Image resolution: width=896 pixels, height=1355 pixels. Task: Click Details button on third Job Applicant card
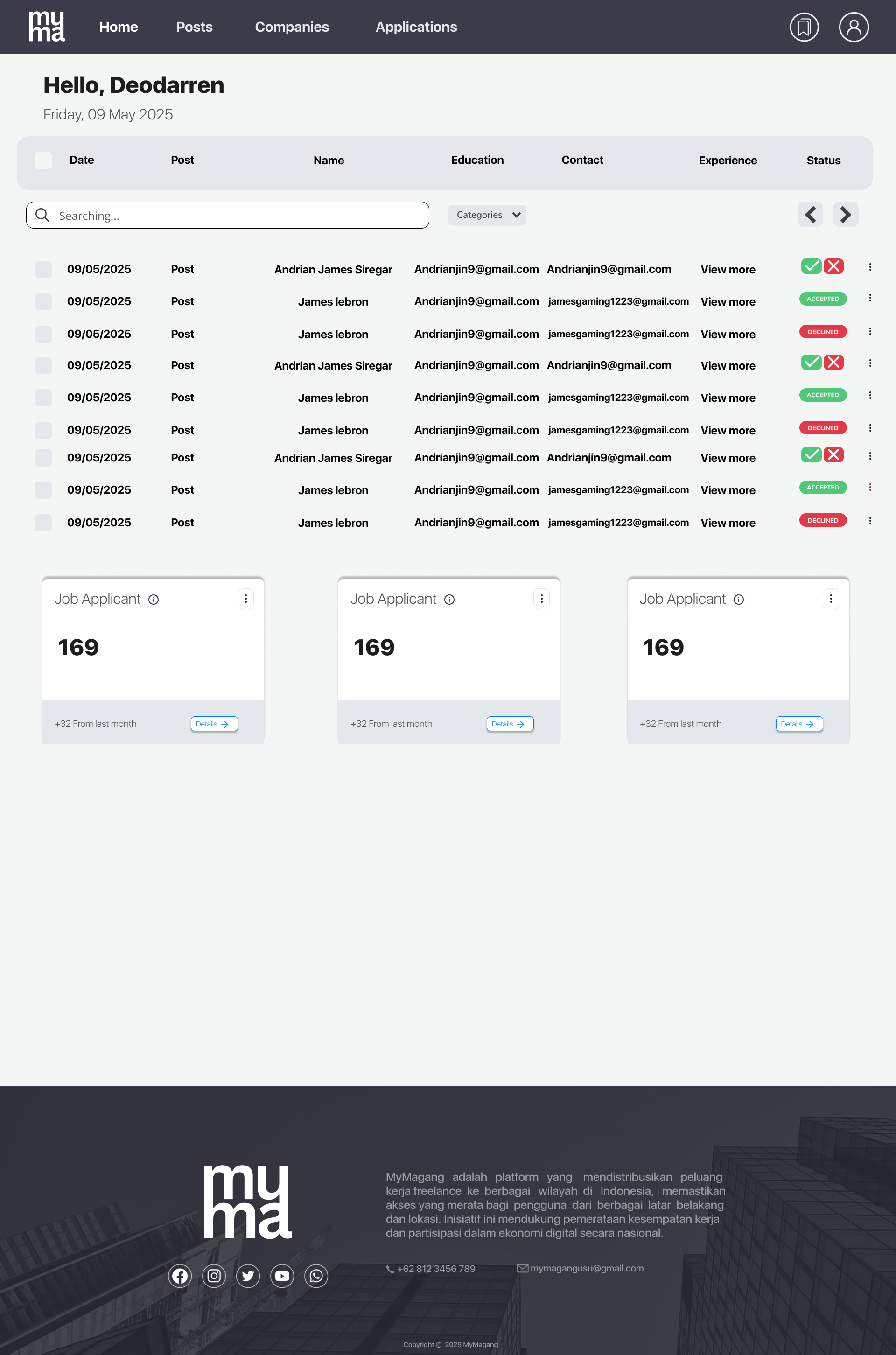point(798,724)
